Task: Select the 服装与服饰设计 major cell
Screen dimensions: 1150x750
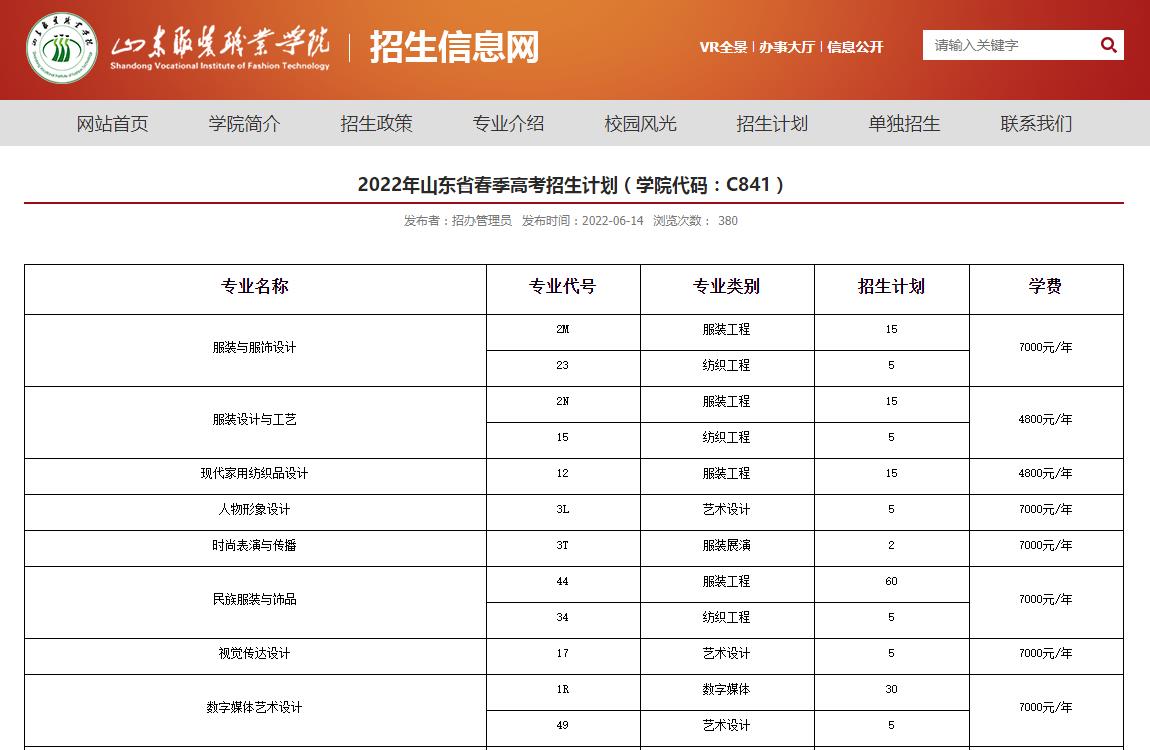Action: click(254, 348)
